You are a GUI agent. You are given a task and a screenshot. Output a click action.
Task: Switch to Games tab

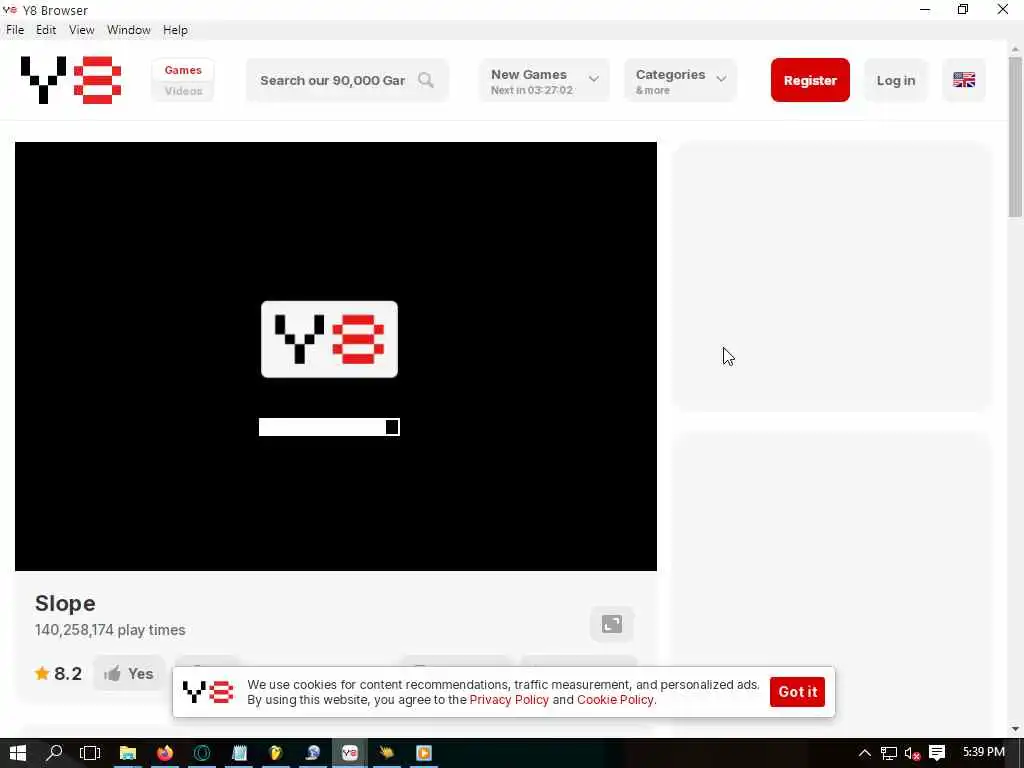183,70
